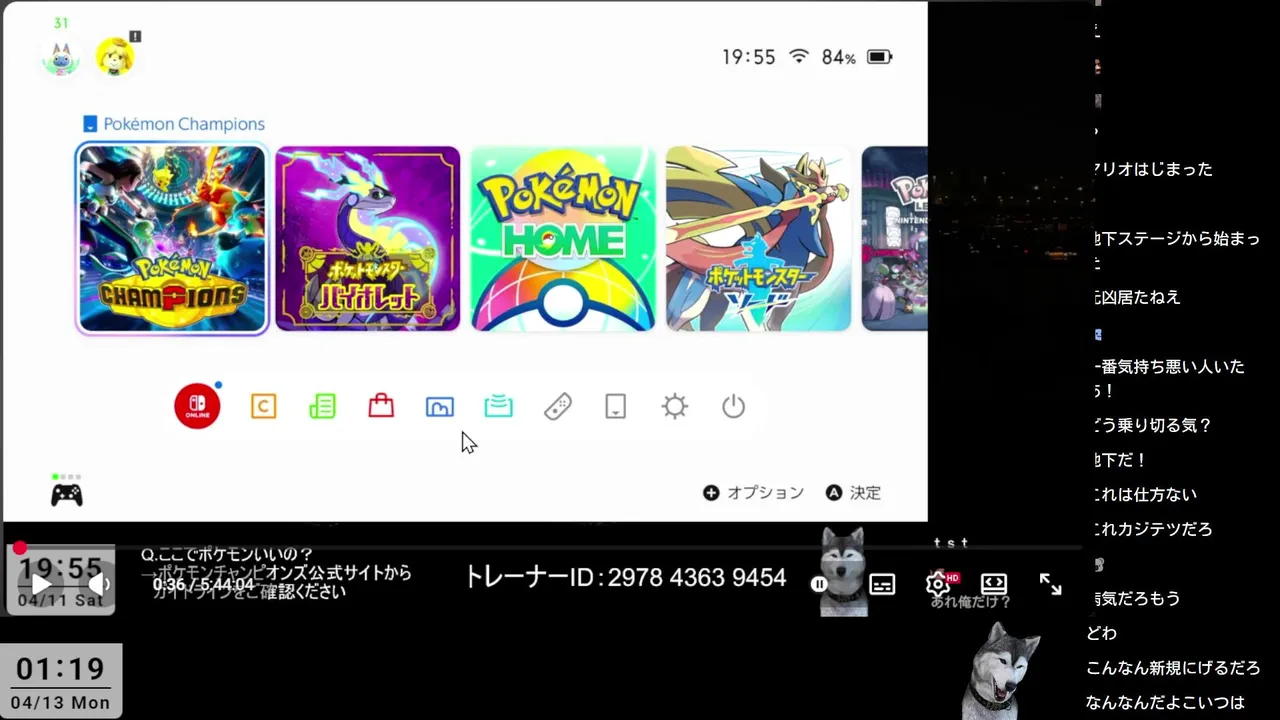This screenshot has width=1280, height=720.
Task: Open the Virtual Game Cards icon
Action: 616,406
